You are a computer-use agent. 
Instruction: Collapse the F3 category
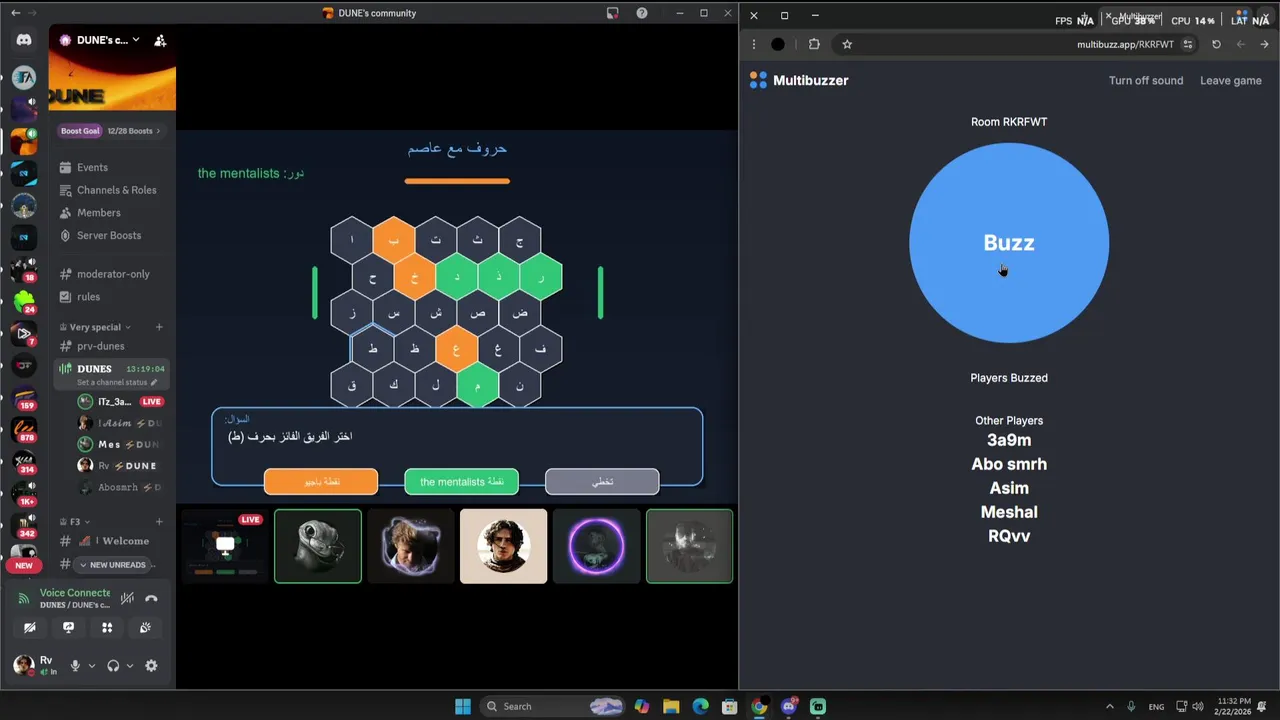click(x=75, y=522)
